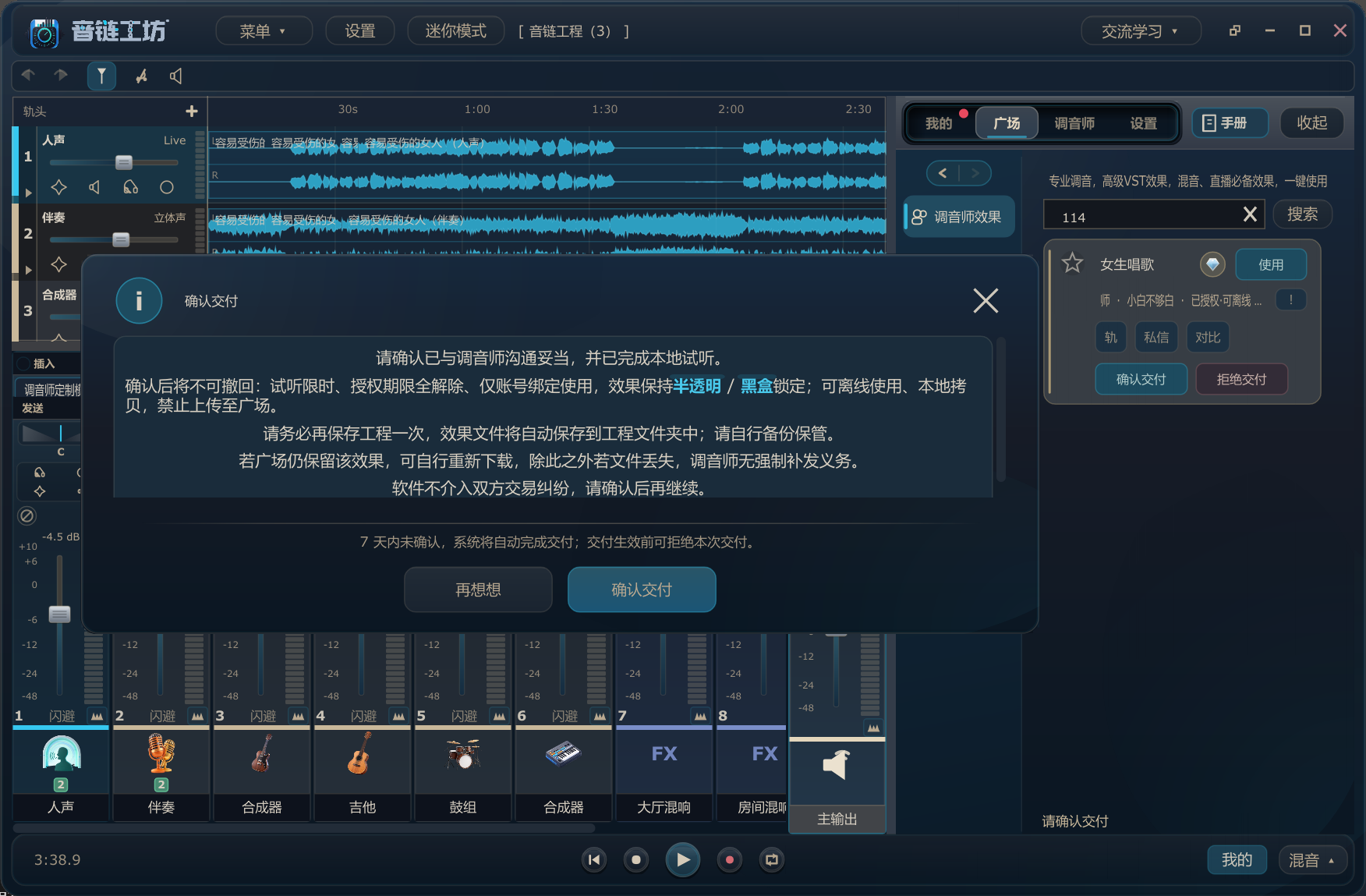Mute the 人声 track with its speaker icon
This screenshot has width=1366, height=896.
(x=94, y=187)
